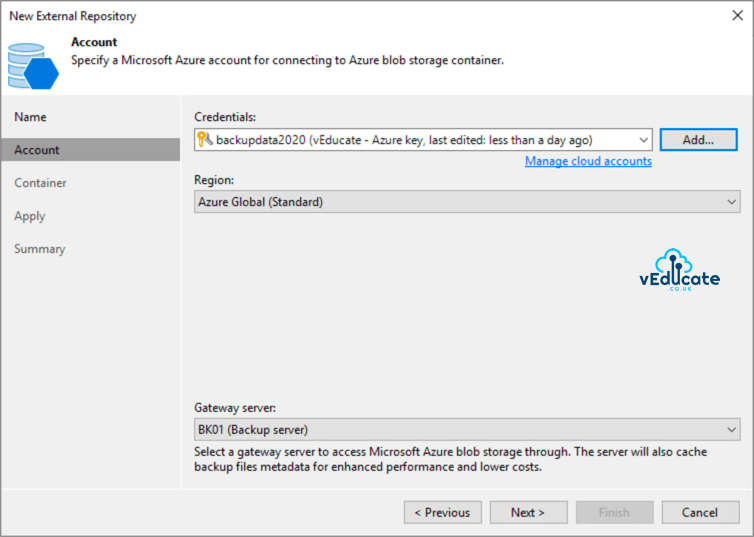754x537 pixels.
Task: Open the Manage cloud accounts link
Action: click(x=588, y=161)
